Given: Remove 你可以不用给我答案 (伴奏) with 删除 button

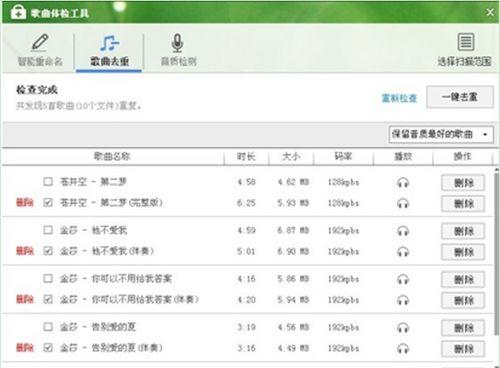Looking at the screenshot, I should (463, 300).
